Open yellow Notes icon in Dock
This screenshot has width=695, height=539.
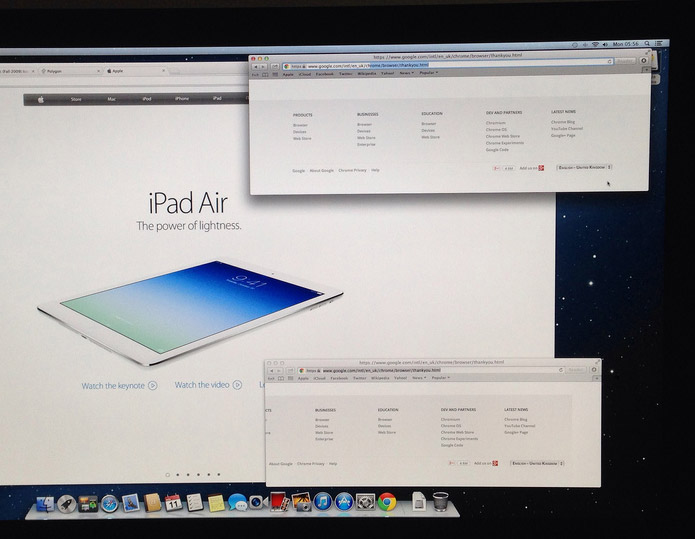[216, 503]
